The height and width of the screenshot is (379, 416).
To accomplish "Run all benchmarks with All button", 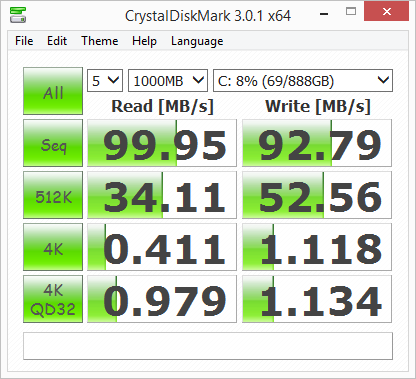I will coord(53,91).
